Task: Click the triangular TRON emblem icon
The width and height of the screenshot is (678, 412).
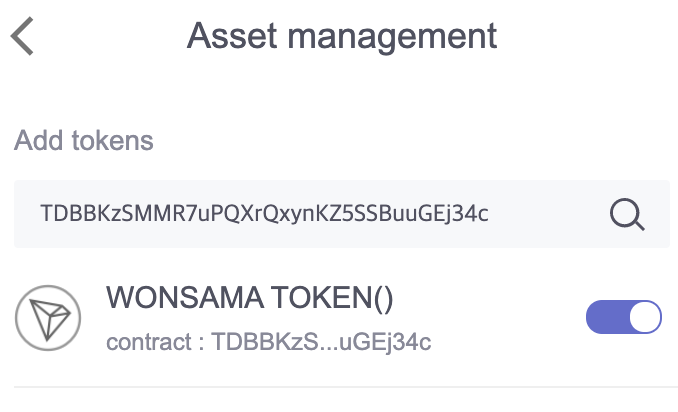Action: [47, 318]
